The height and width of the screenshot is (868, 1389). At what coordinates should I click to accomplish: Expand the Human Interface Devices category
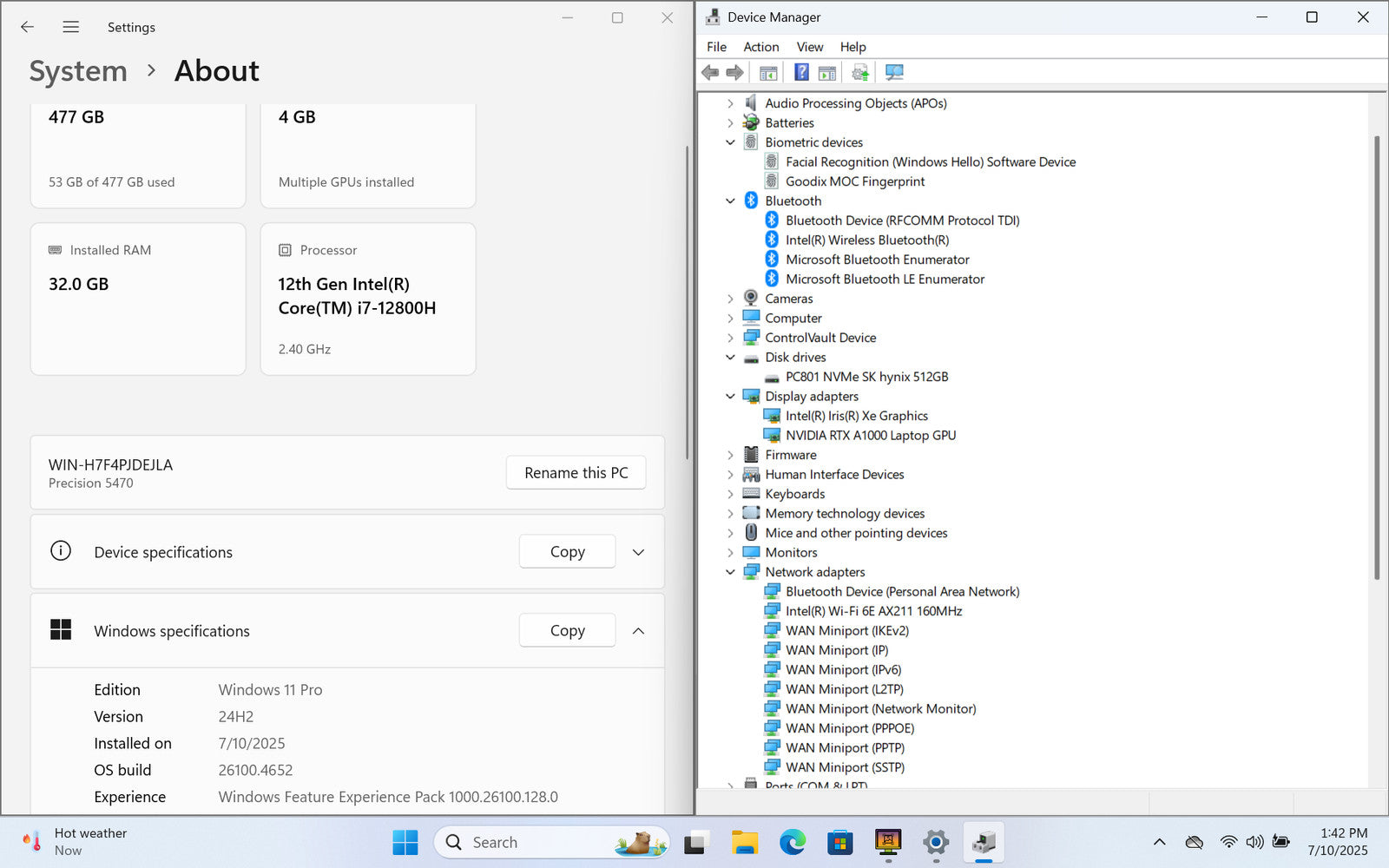point(730,475)
